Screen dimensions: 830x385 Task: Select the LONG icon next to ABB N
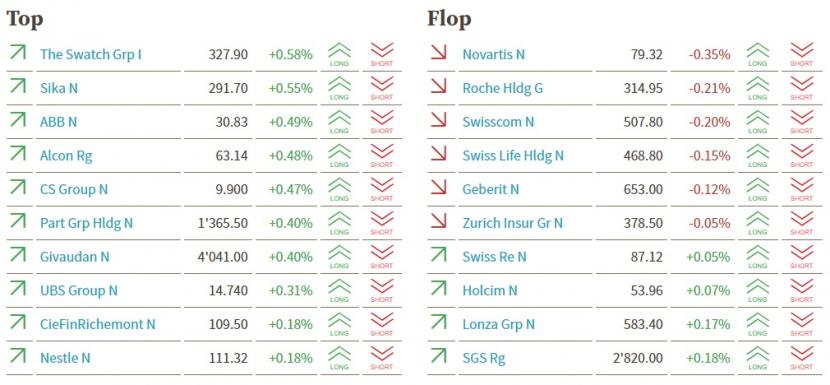coord(339,122)
